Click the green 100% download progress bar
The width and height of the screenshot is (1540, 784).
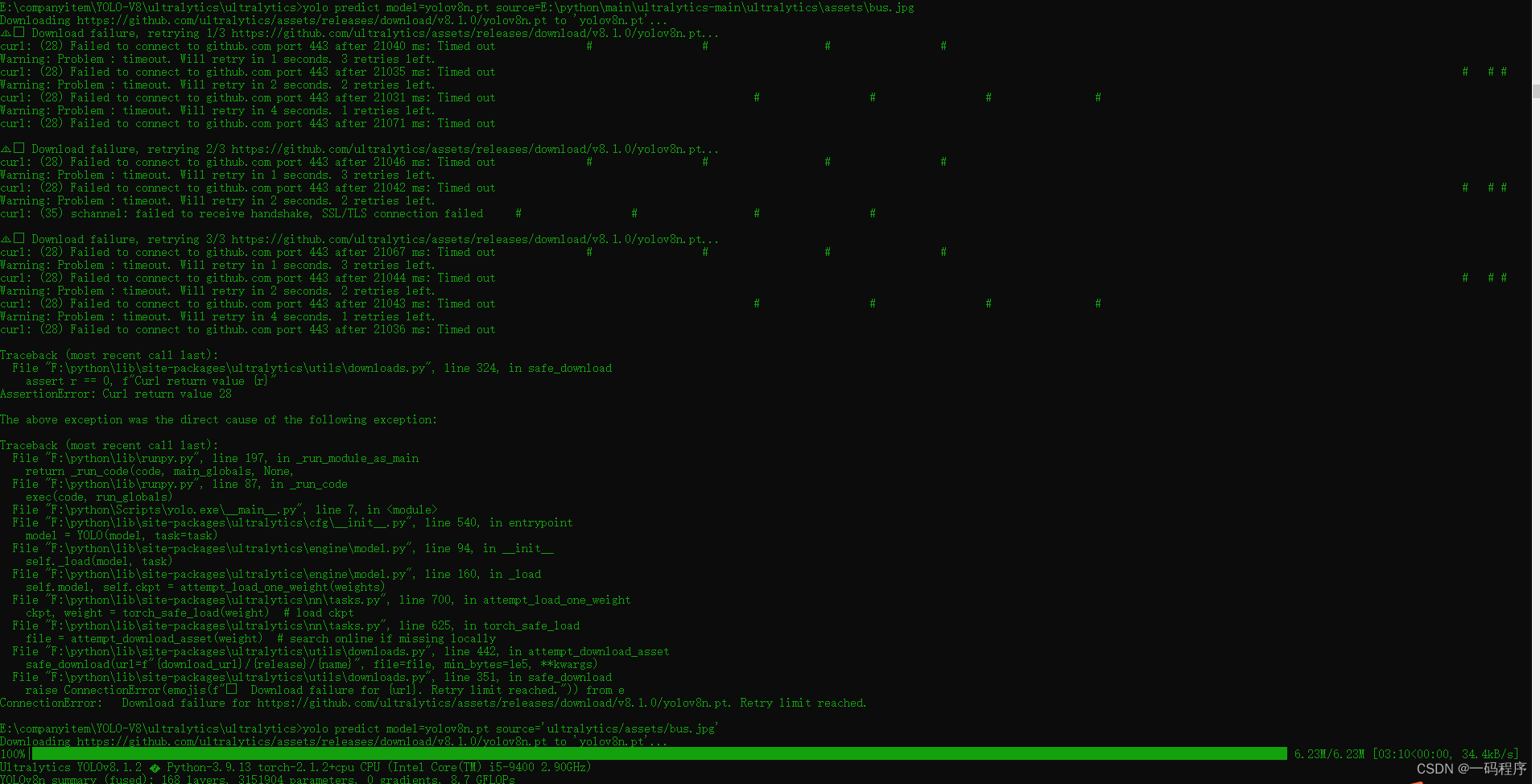pyautogui.click(x=659, y=754)
